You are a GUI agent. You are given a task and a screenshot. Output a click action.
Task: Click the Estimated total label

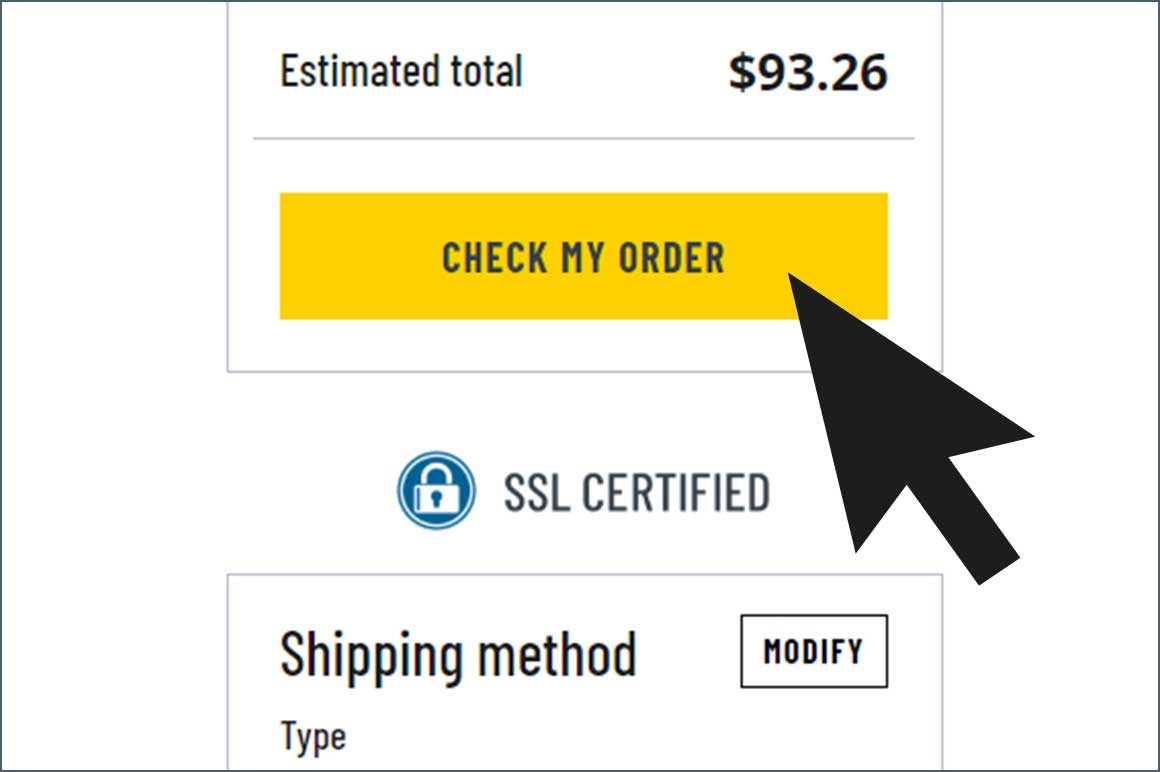click(x=401, y=71)
